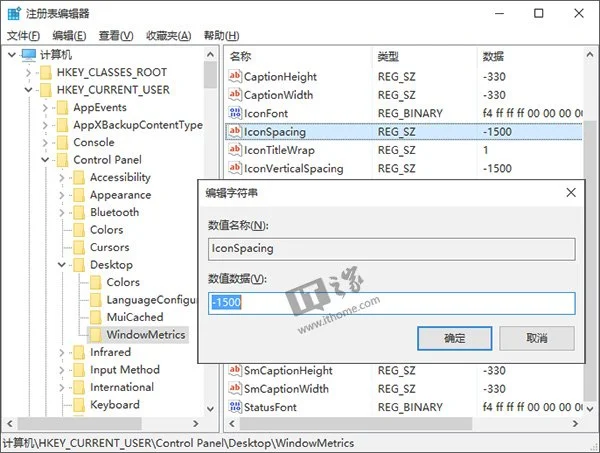The height and width of the screenshot is (453, 600).
Task: Collapse the HKEY_CURRENT_USER tree node
Action: (29, 90)
